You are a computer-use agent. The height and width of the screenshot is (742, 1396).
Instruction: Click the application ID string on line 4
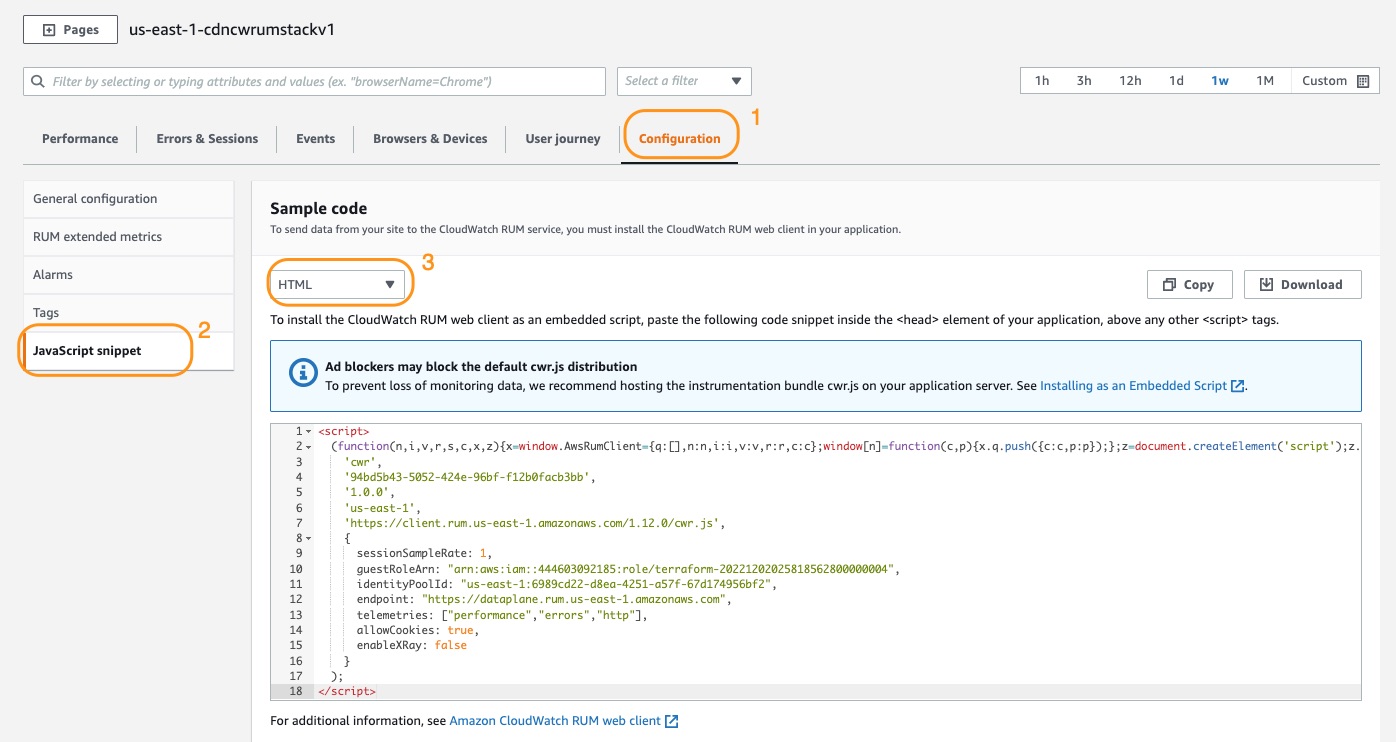coord(469,477)
